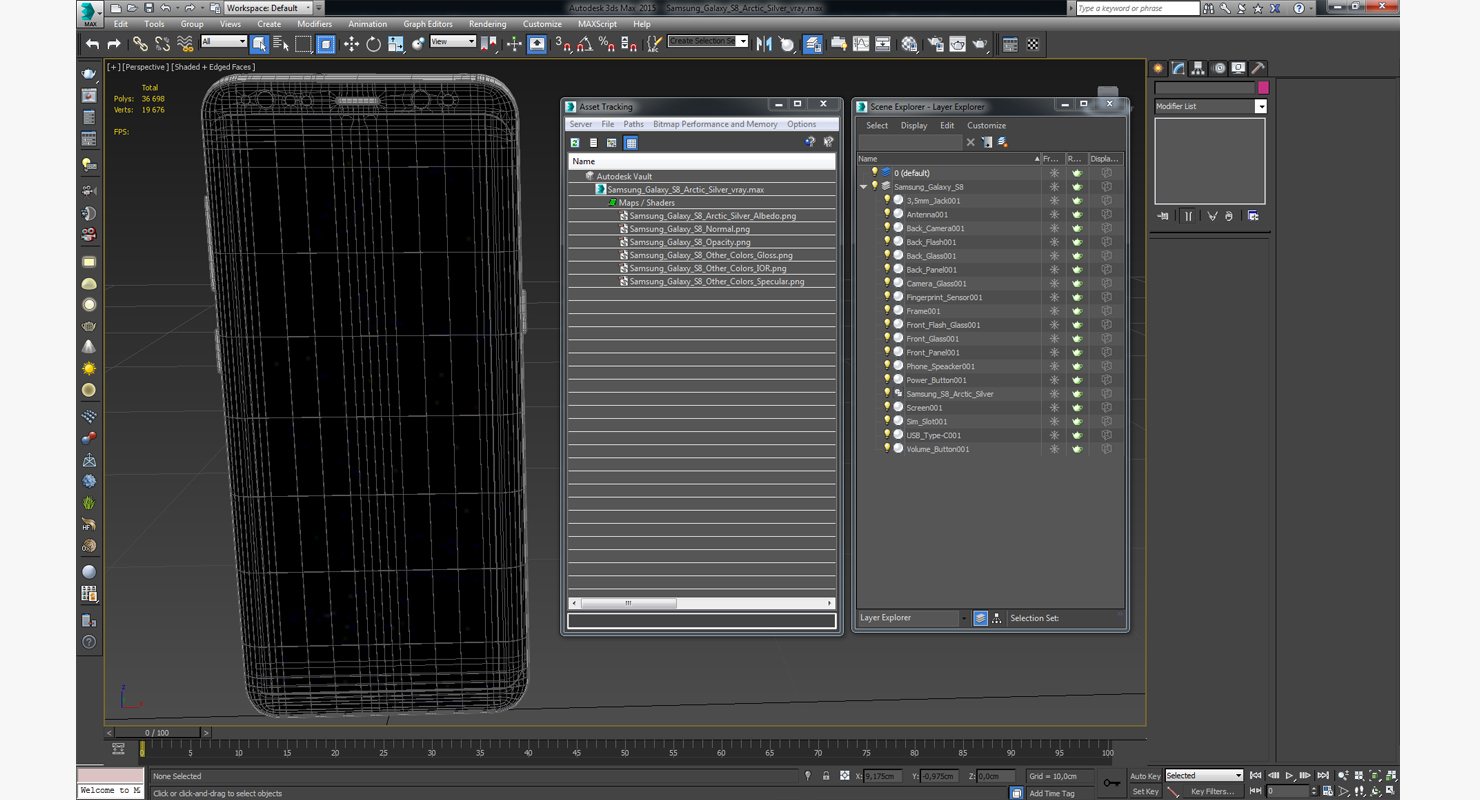The image size is (1480, 800).
Task: Toggle the Angle Snap icon
Action: pyautogui.click(x=585, y=44)
